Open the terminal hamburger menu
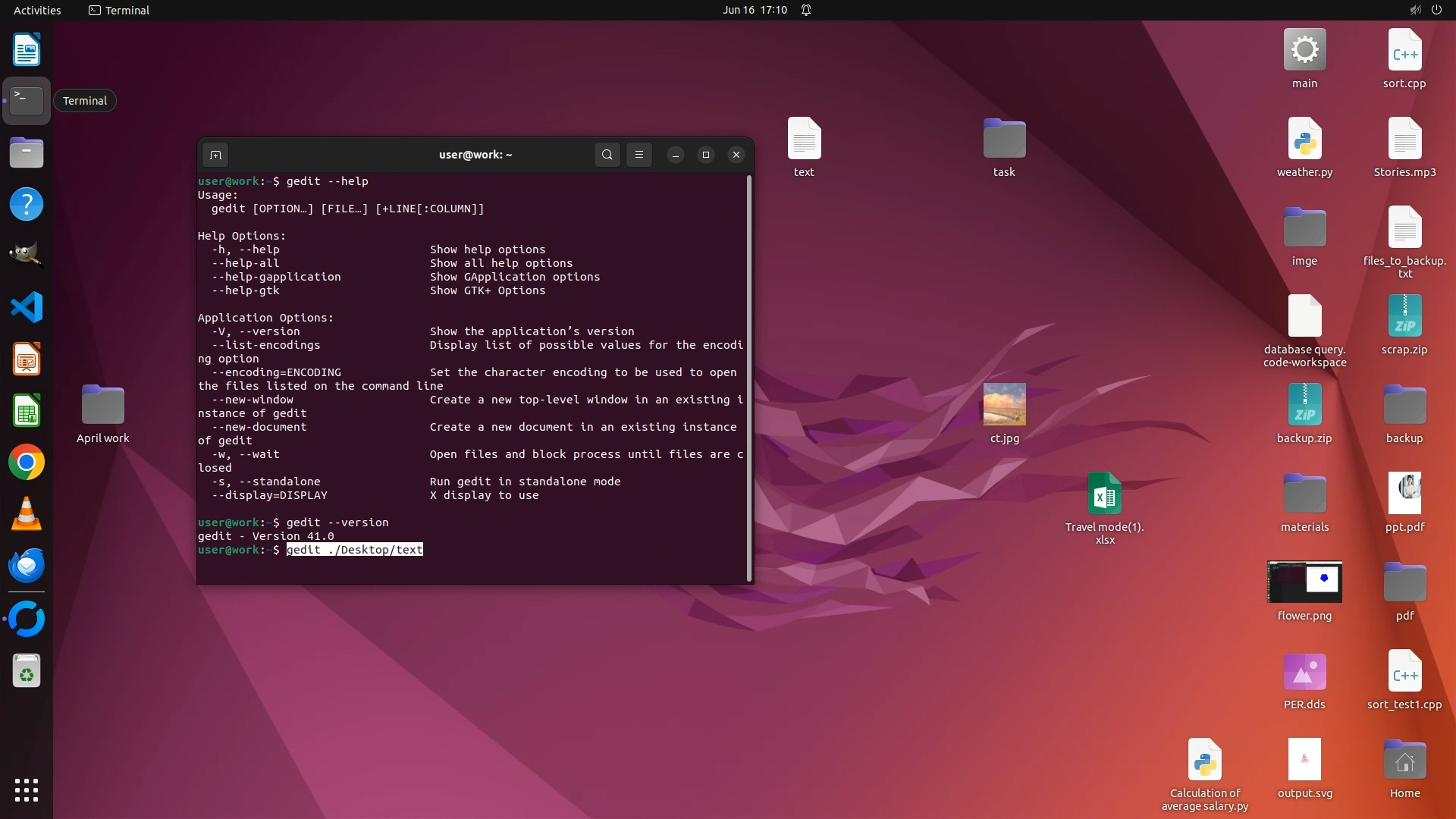The width and height of the screenshot is (1456, 819). pyautogui.click(x=639, y=155)
